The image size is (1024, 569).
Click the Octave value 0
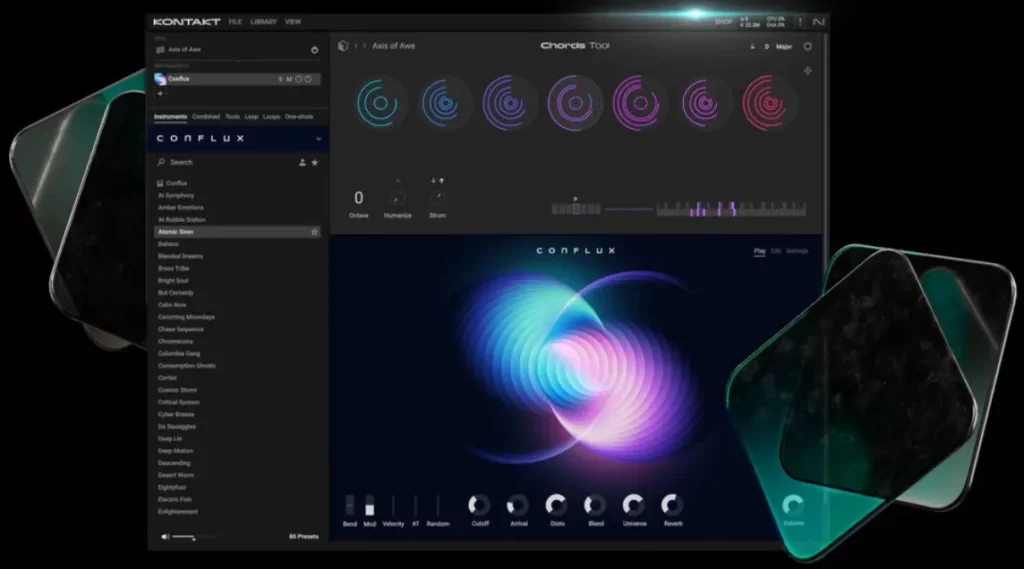[359, 197]
